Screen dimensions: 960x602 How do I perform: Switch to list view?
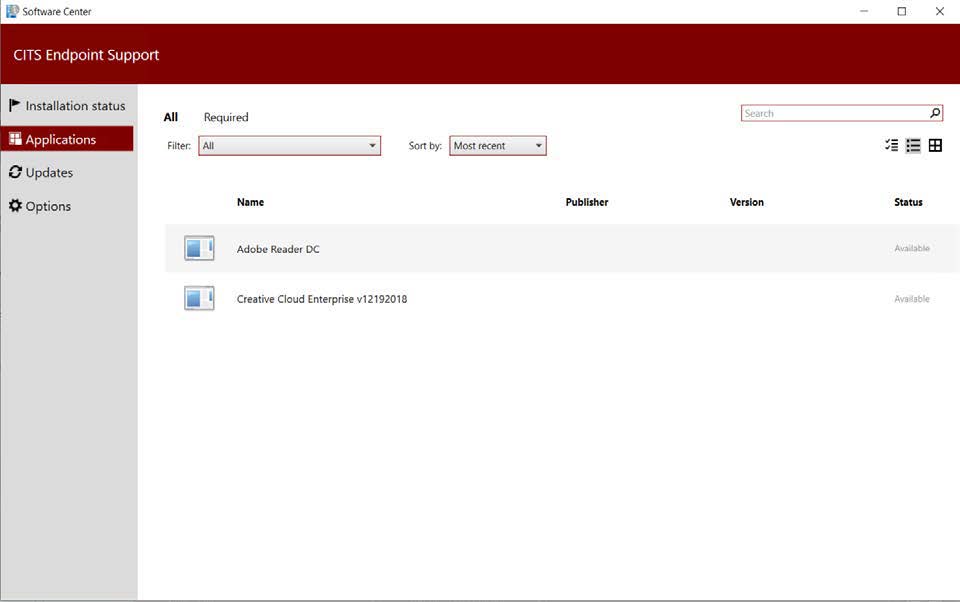[x=913, y=145]
